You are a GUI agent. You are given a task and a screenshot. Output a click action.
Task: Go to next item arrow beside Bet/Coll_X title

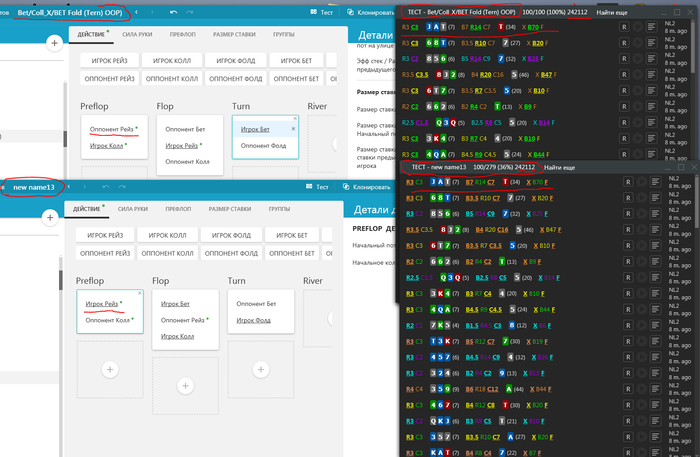tap(152, 12)
